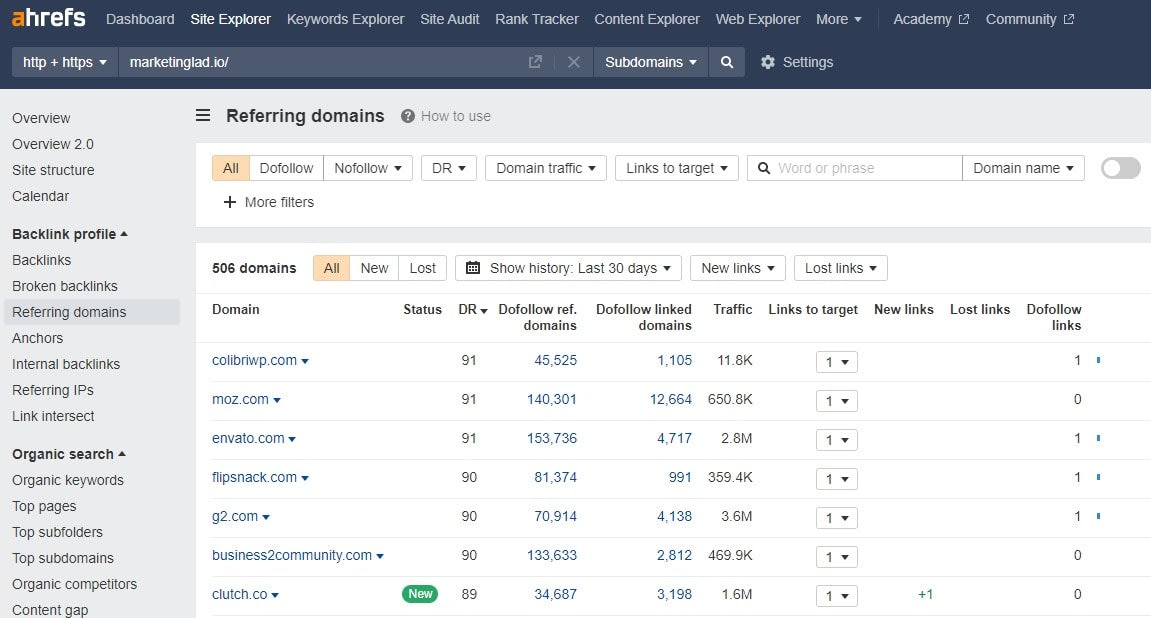Click the ahrefs logo
Screen dimensions: 1151x618
(48, 18)
